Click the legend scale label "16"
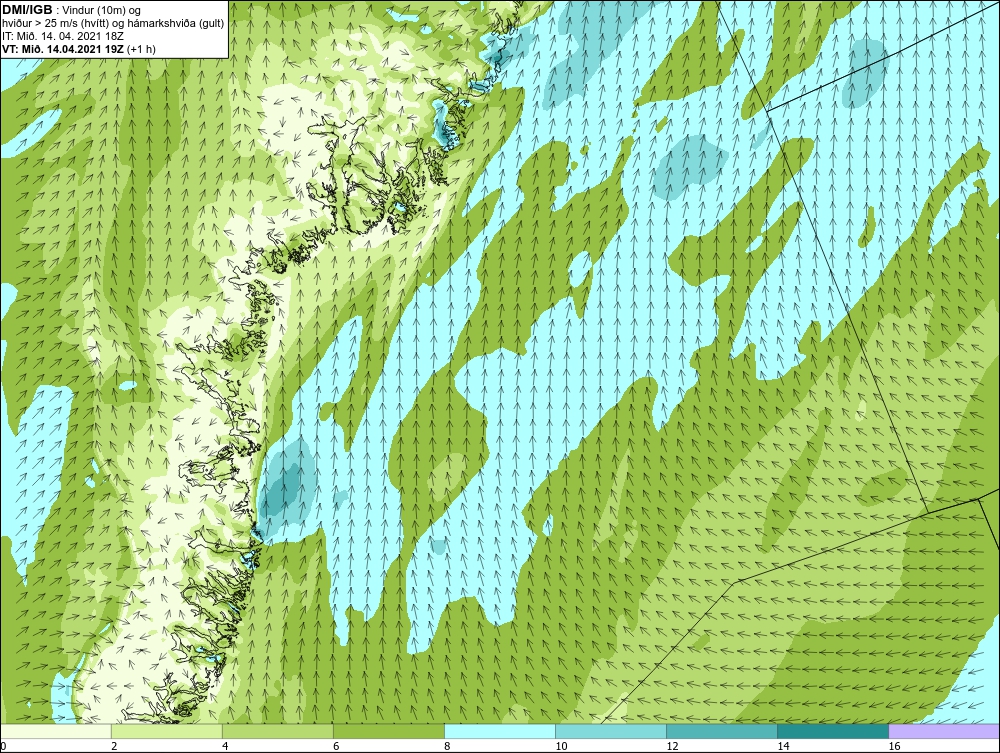Image resolution: width=1000 pixels, height=753 pixels. [x=894, y=747]
